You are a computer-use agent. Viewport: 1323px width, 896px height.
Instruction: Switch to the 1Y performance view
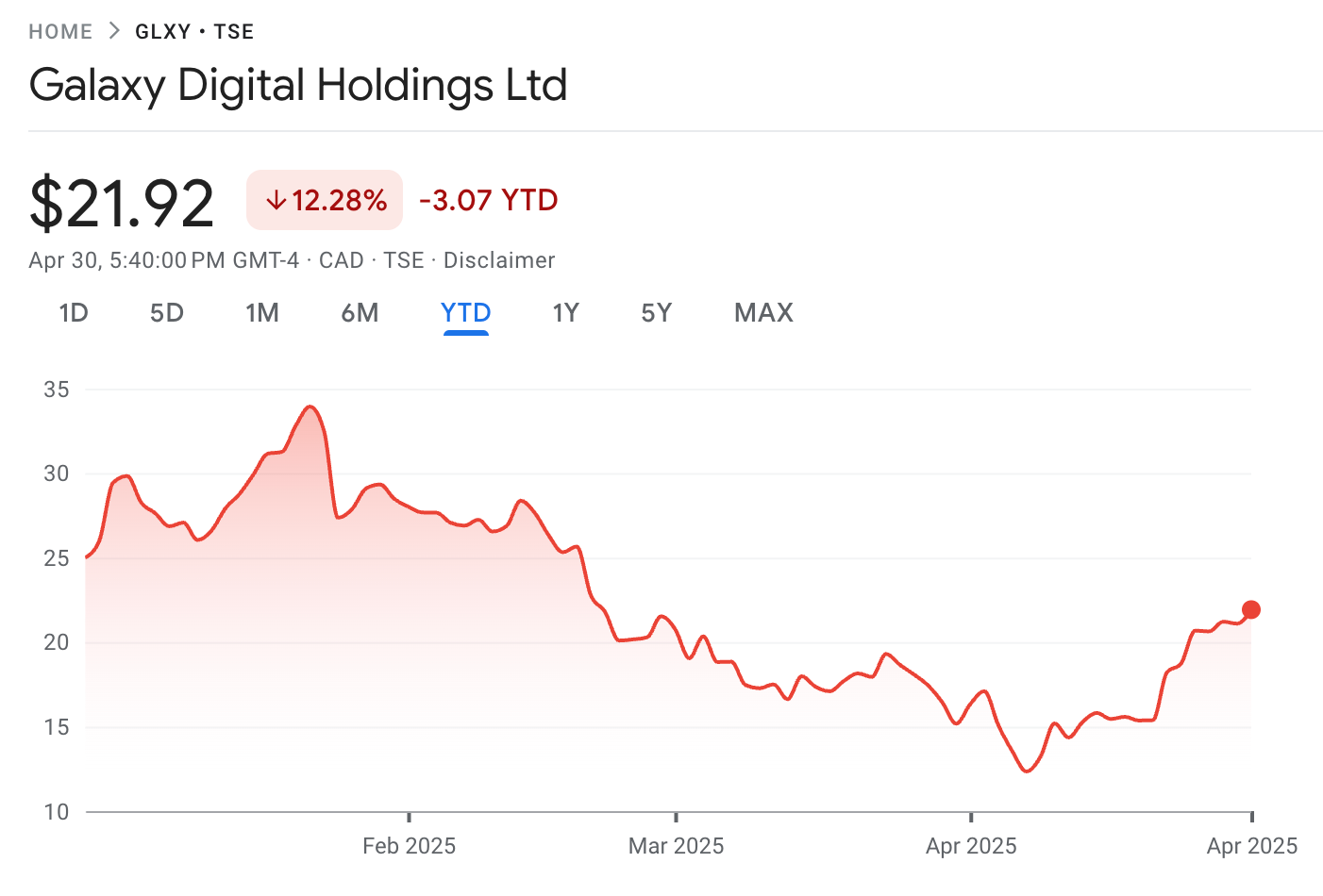click(565, 313)
